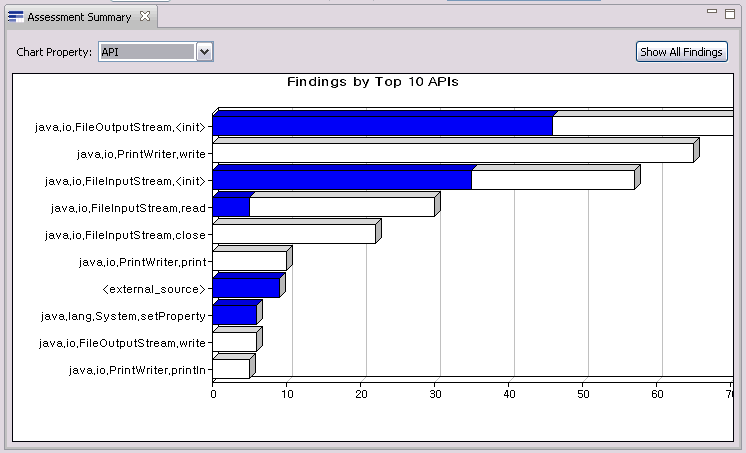Image resolution: width=746 pixels, height=453 pixels.
Task: Maximize the Assessment Summary view
Action: pos(730,14)
